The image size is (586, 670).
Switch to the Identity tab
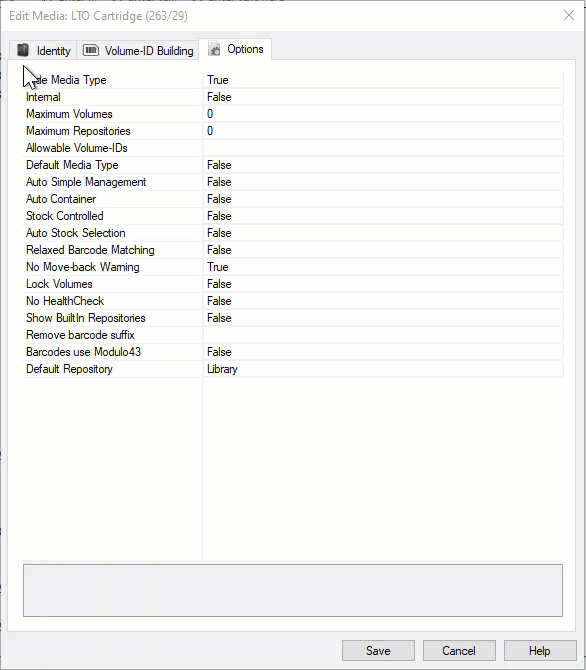tap(43, 50)
